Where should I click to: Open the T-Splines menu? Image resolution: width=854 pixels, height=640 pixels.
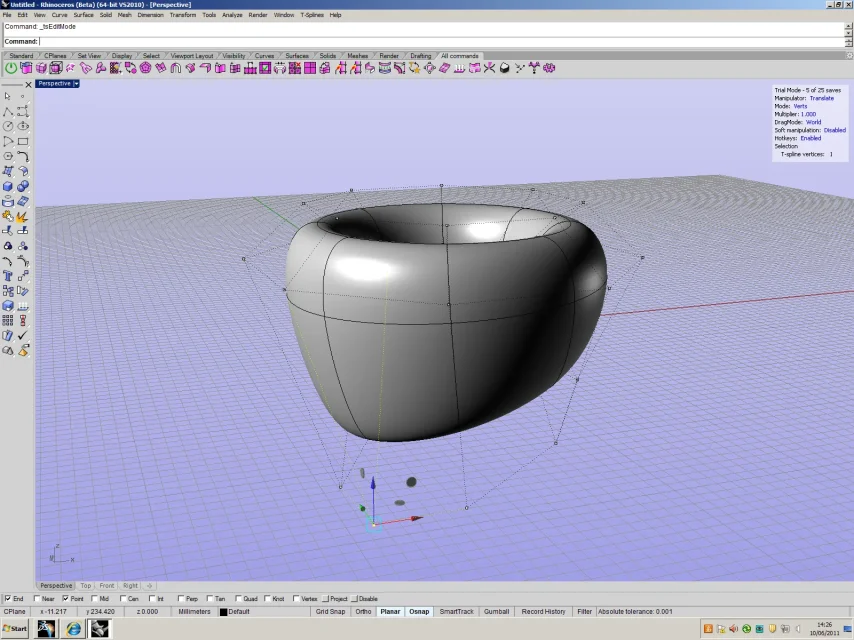[312, 15]
